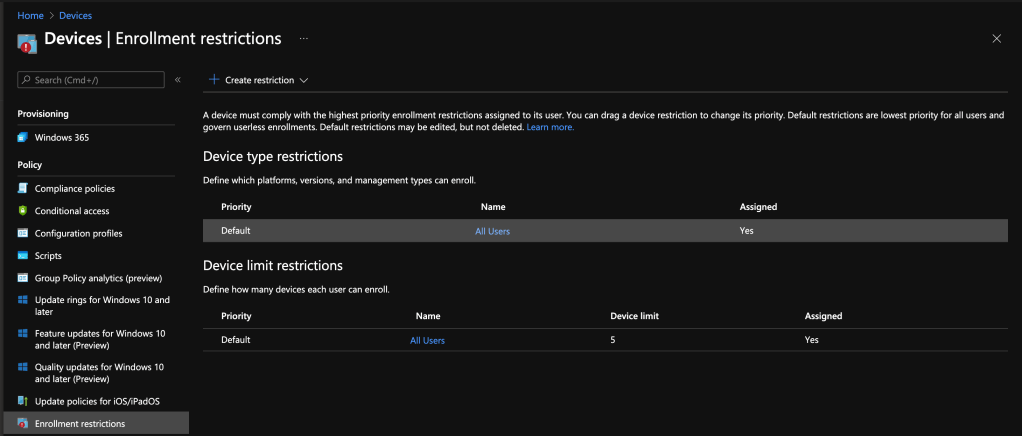This screenshot has width=1022, height=436.
Task: Click the Update policies for iOS/iPadOS icon
Action: (x=22, y=401)
